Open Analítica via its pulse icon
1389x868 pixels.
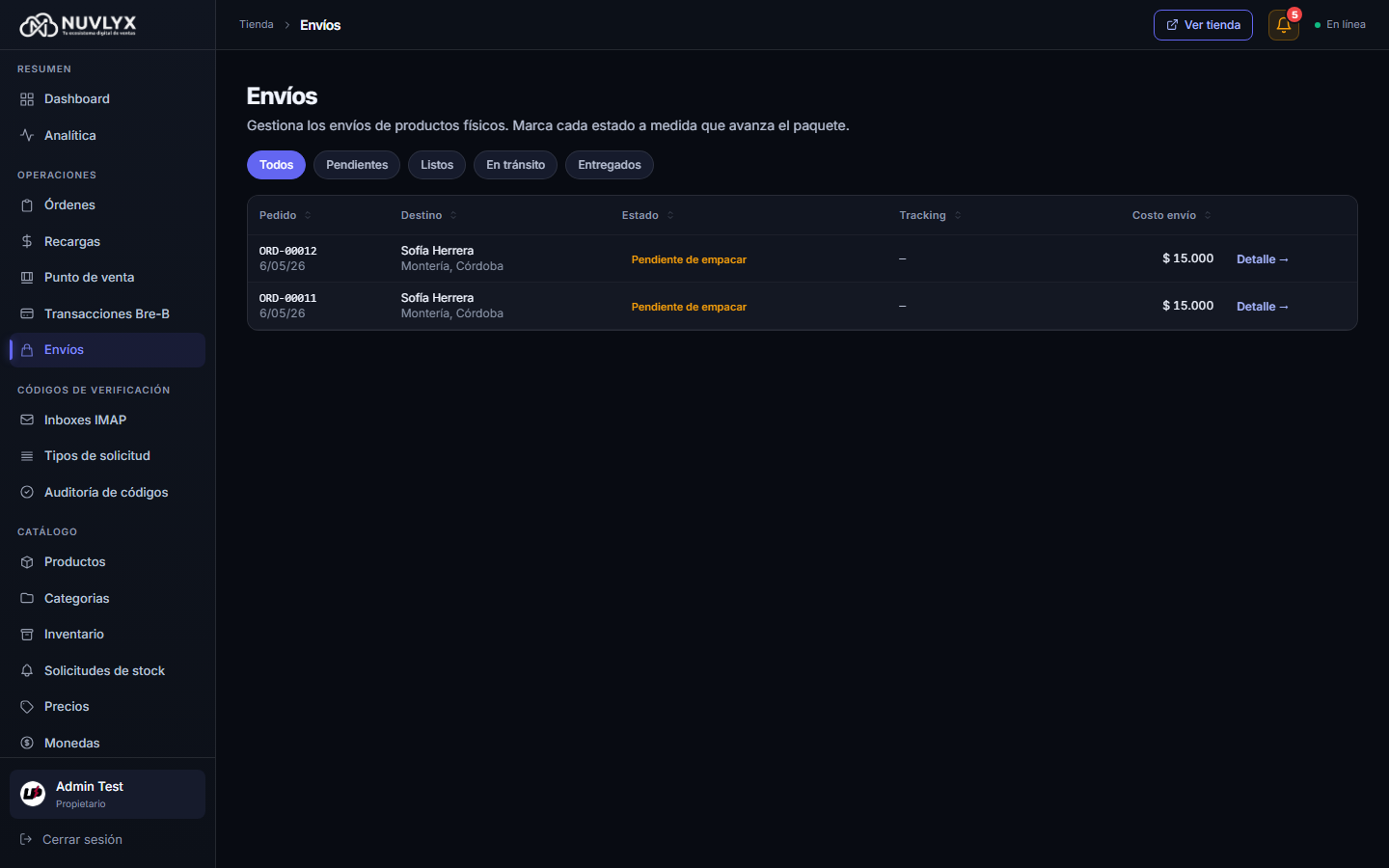(x=27, y=135)
